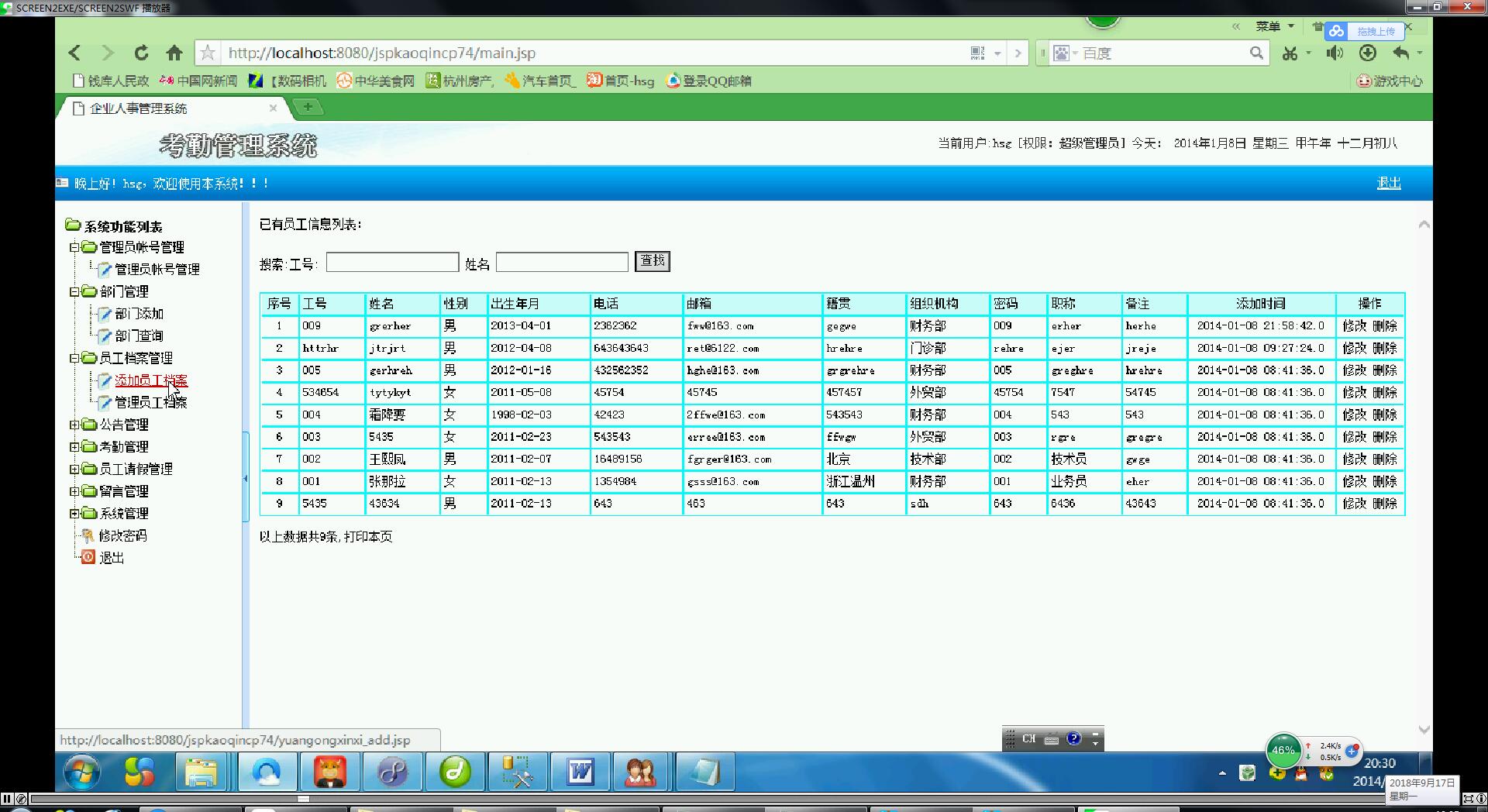Click the 工号 search input field

point(392,263)
